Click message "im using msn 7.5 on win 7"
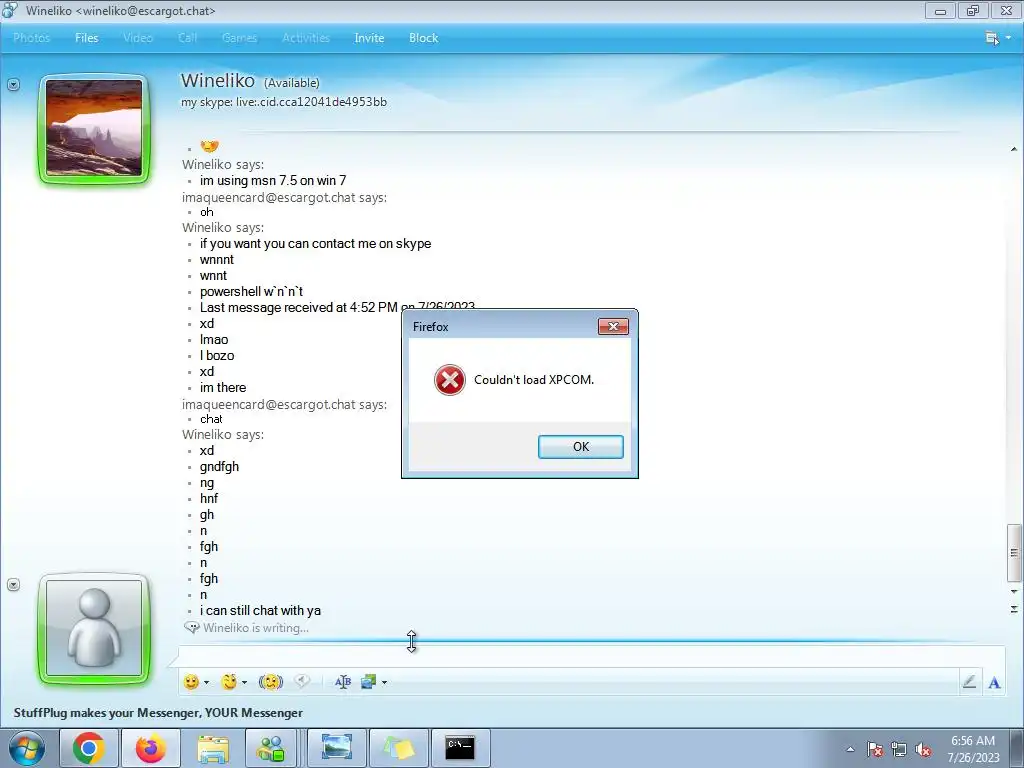Screen dimensions: 1024x768 coord(273,180)
